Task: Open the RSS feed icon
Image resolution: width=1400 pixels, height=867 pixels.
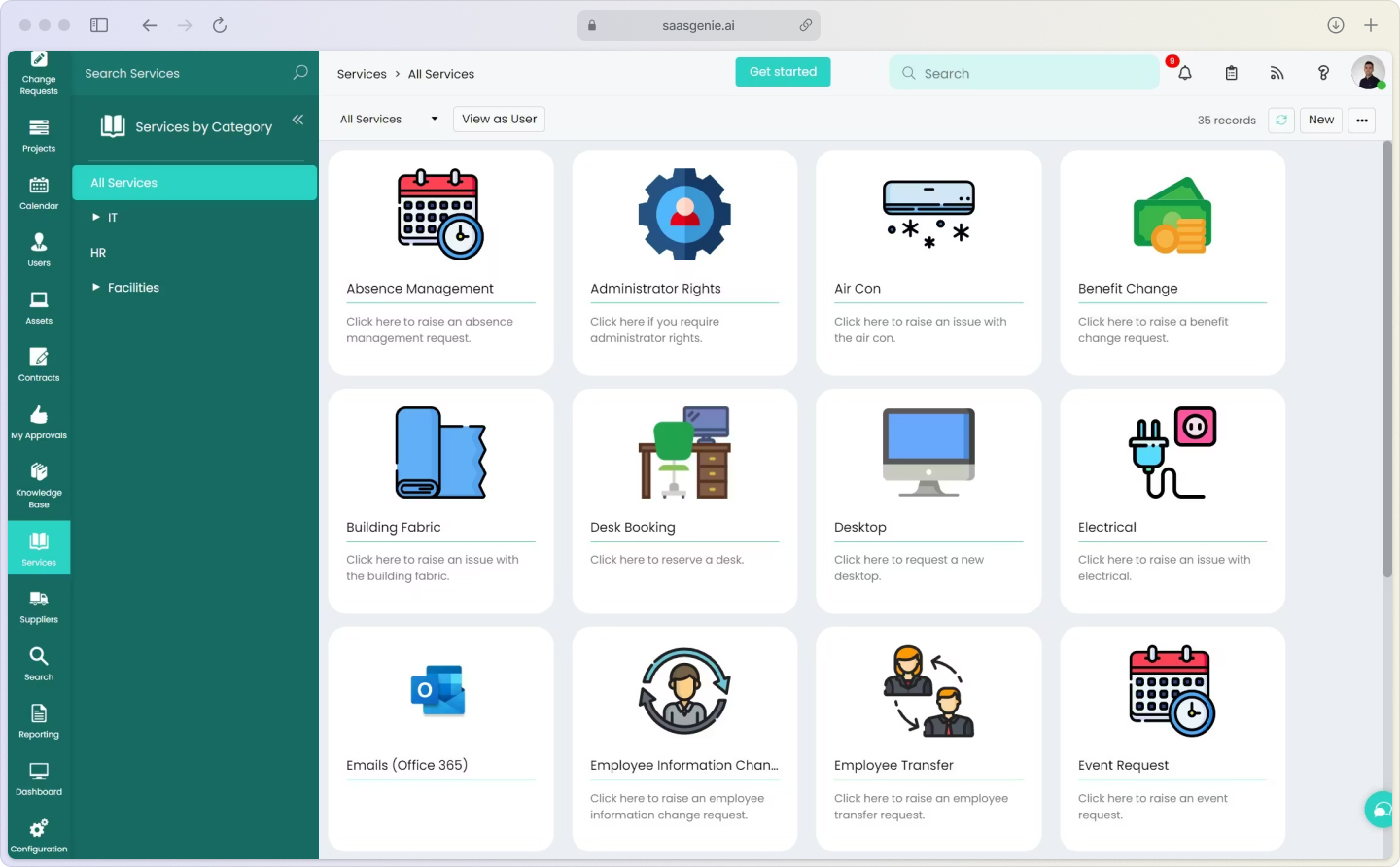Action: tap(1277, 73)
